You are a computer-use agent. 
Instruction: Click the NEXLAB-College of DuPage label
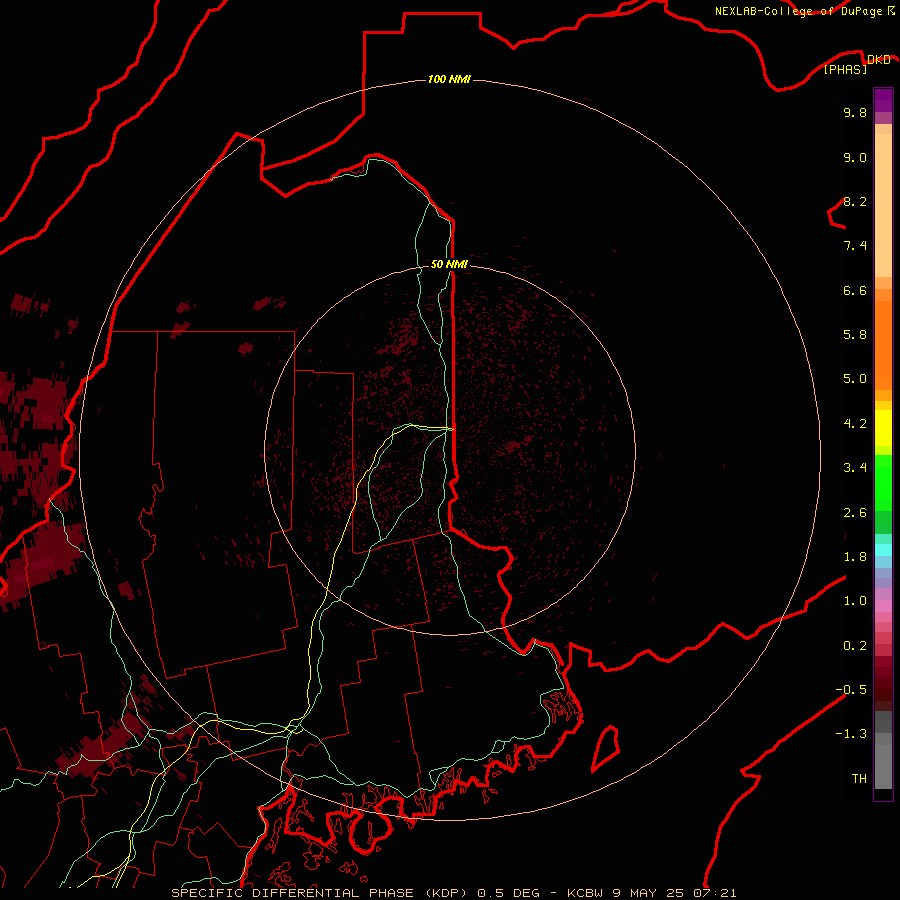(804, 11)
